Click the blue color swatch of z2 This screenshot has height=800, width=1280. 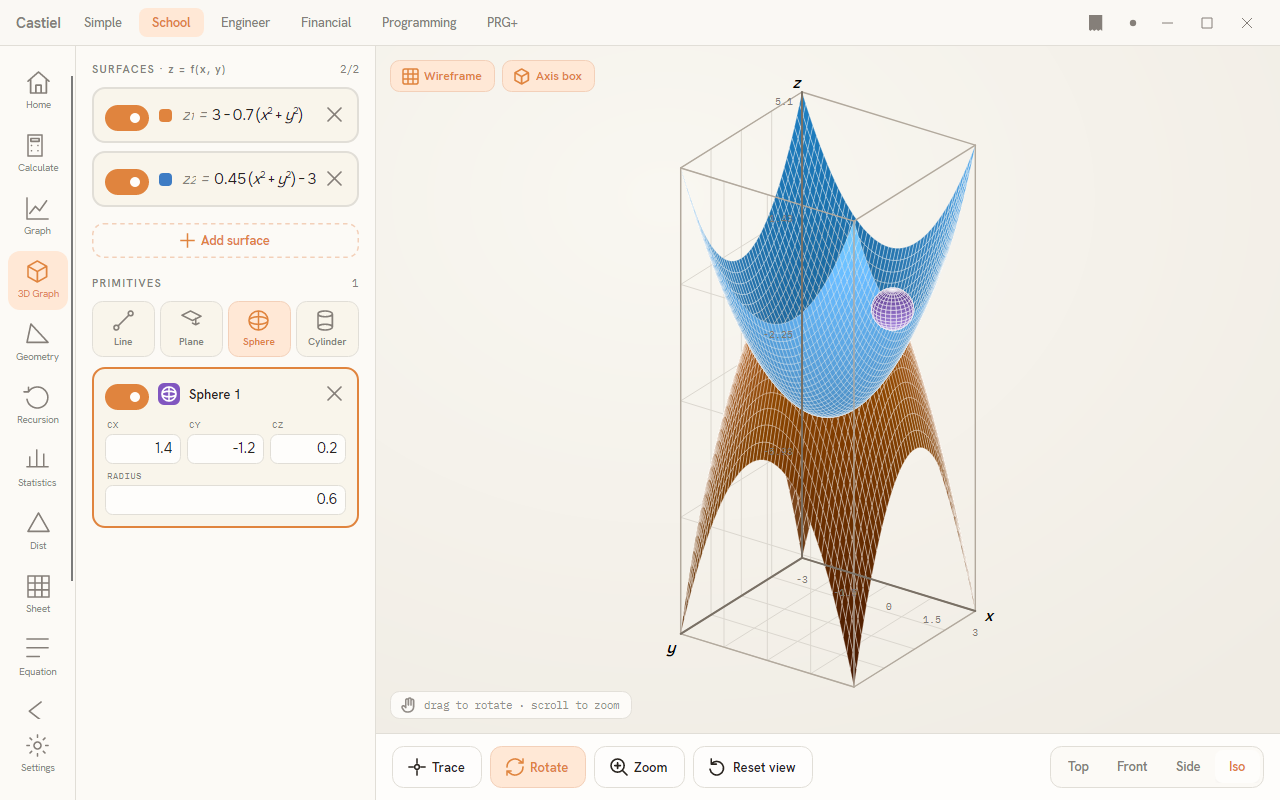tap(166, 180)
